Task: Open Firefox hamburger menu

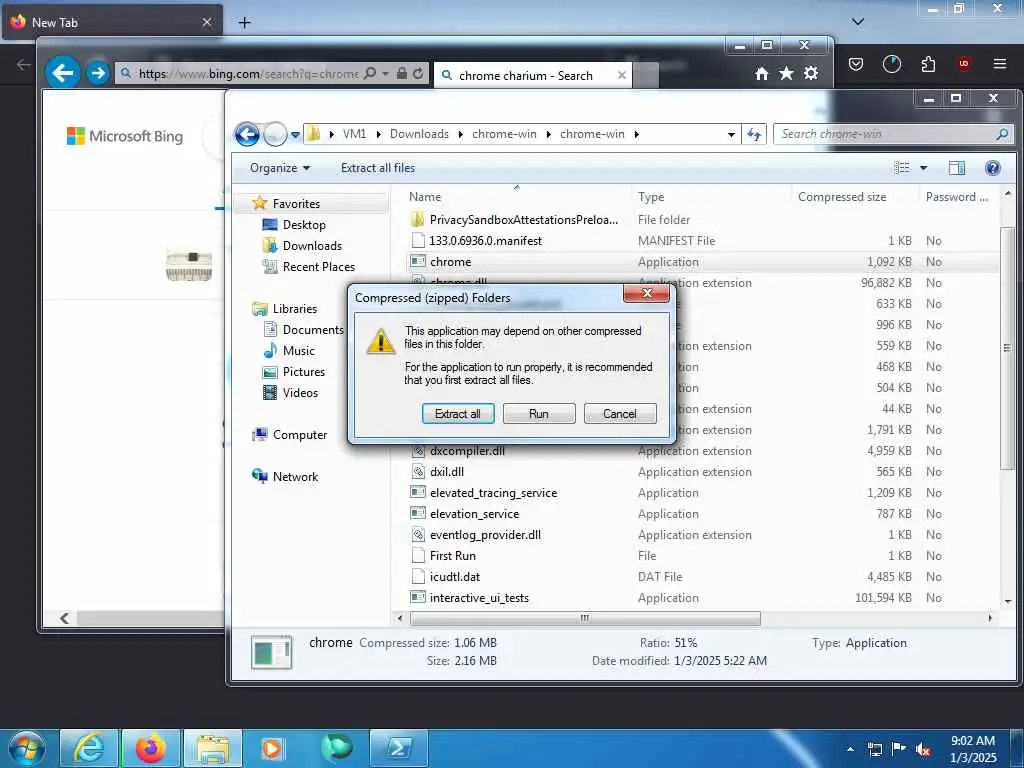Action: [x=1000, y=63]
